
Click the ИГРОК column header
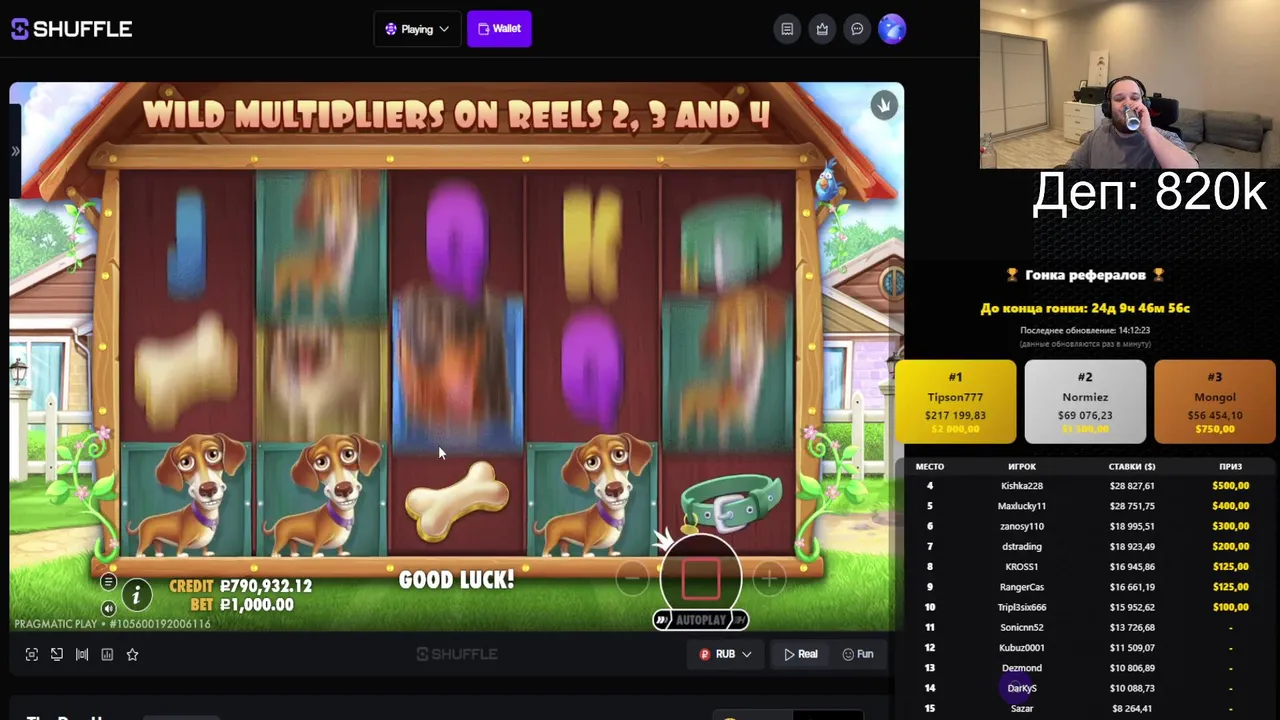pos(1021,466)
